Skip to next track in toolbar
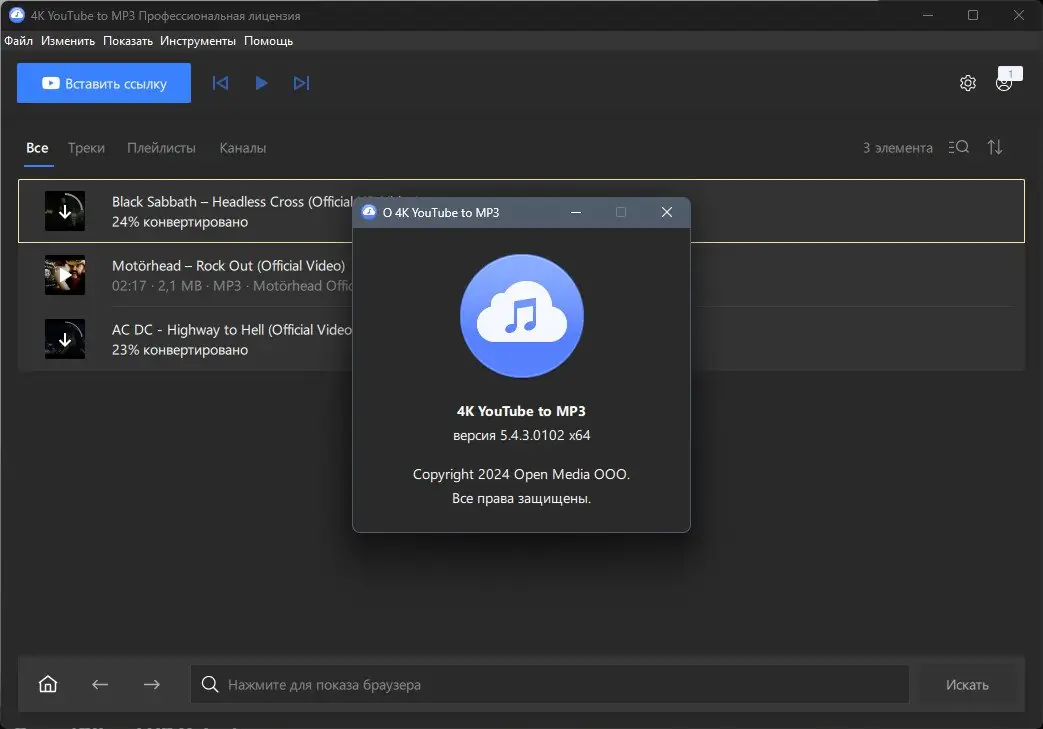1043x729 pixels. click(x=301, y=83)
